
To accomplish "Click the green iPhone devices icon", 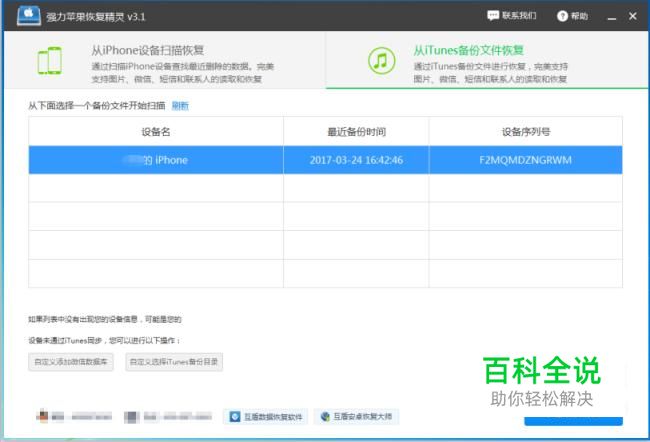I will click(50, 61).
